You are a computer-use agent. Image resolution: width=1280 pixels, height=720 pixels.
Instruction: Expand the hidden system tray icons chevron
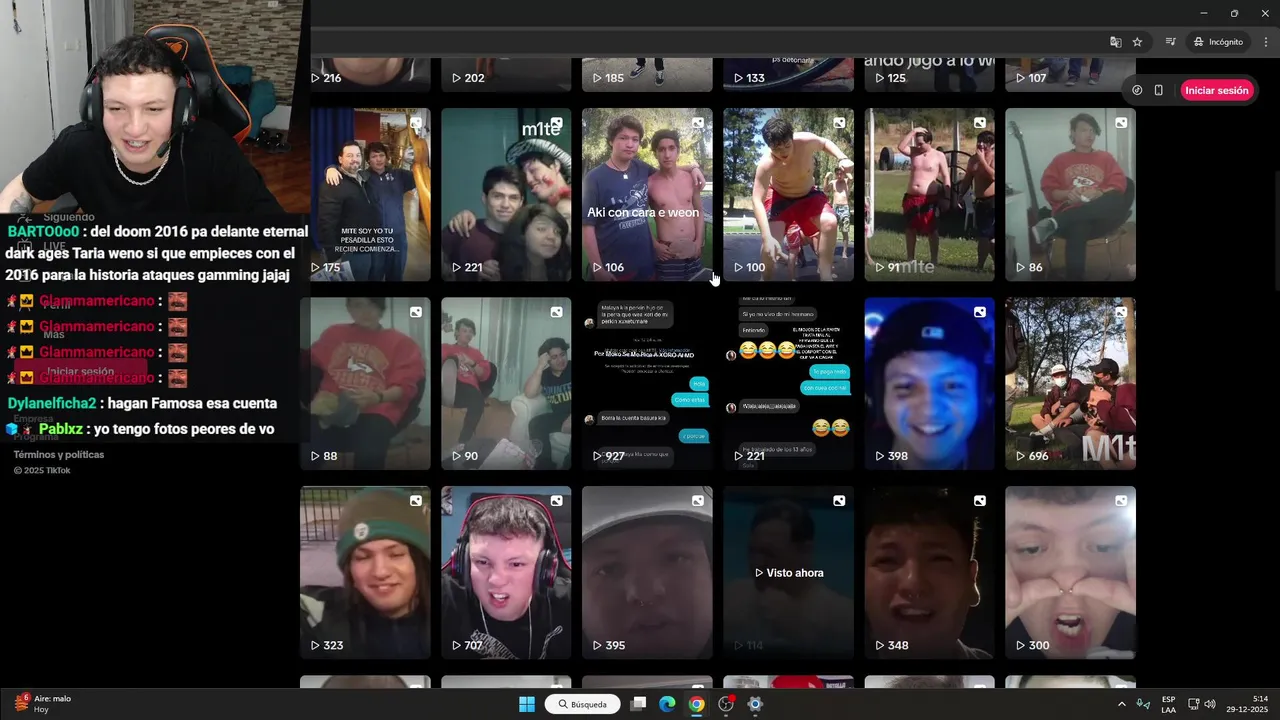[1121, 704]
